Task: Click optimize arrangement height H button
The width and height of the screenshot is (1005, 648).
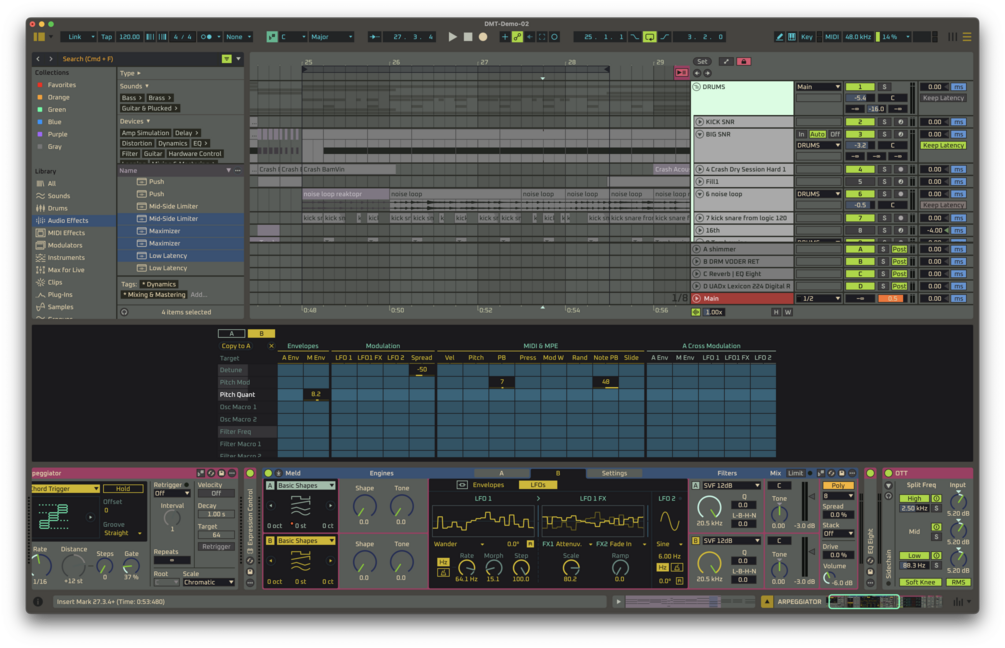Action: pyautogui.click(x=776, y=312)
